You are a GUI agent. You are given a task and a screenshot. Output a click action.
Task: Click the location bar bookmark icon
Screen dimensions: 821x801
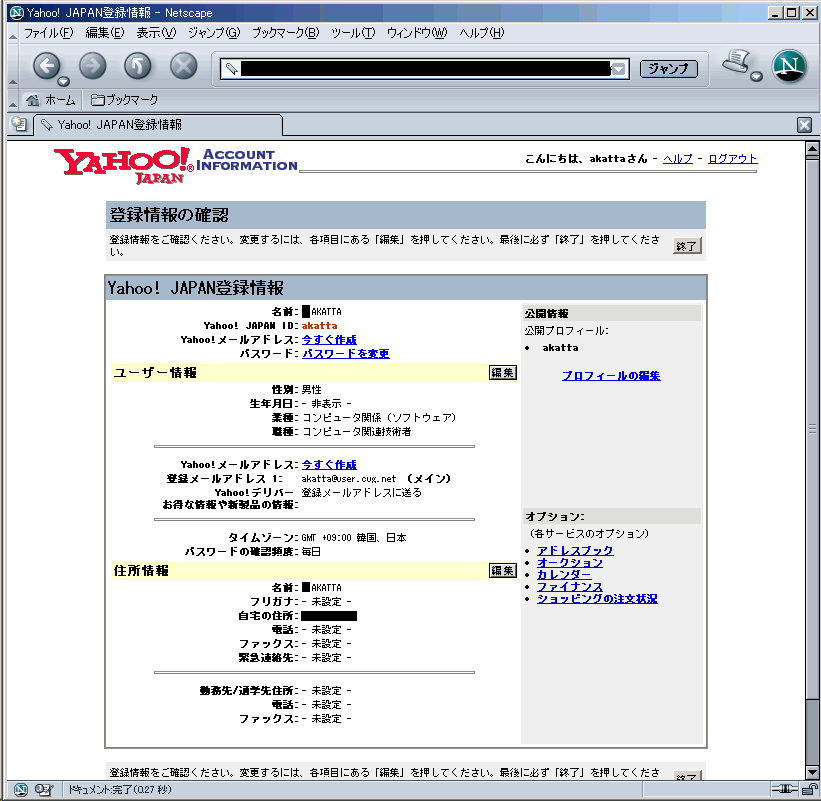[231, 69]
